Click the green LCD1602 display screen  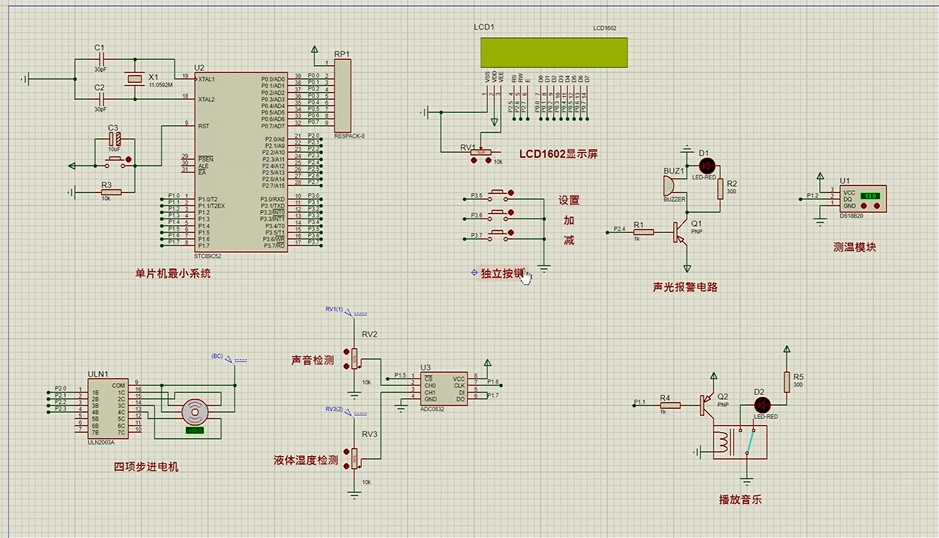point(553,51)
